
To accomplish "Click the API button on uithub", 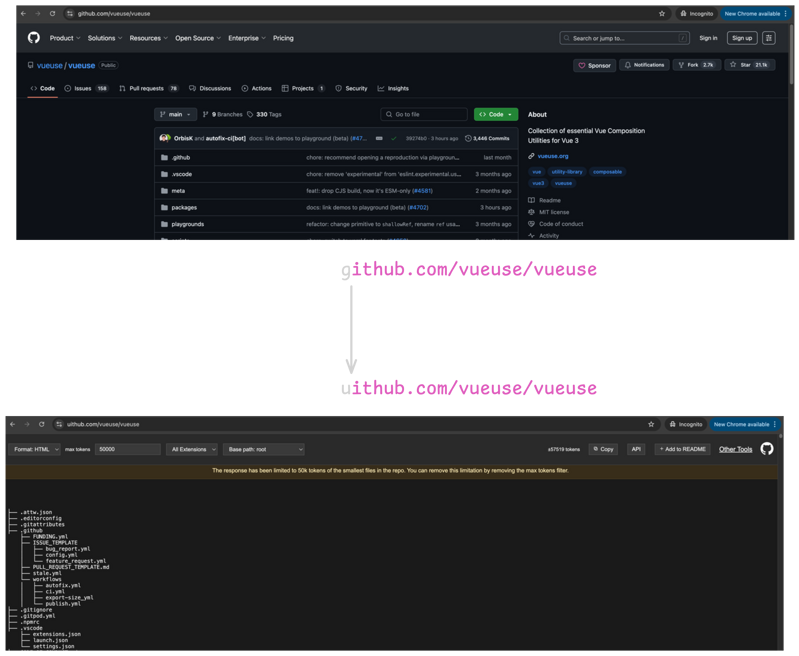I will click(636, 449).
